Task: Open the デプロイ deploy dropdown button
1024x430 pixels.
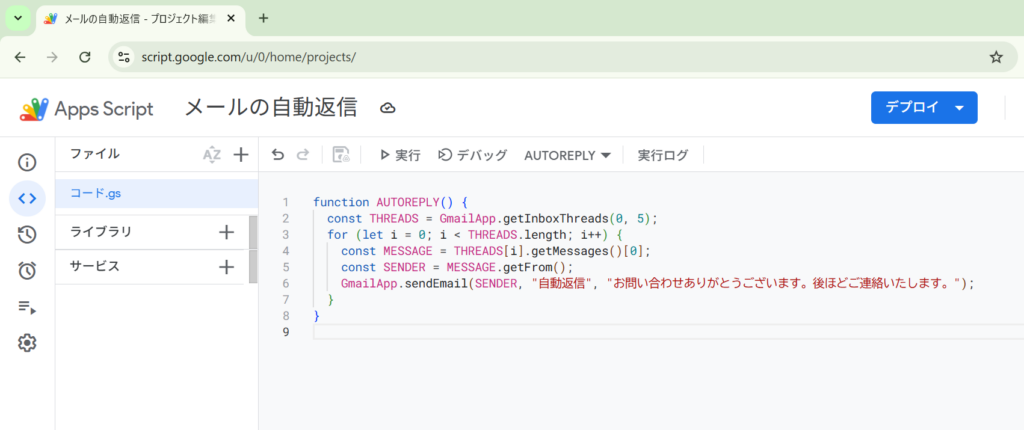Action: pos(923,108)
